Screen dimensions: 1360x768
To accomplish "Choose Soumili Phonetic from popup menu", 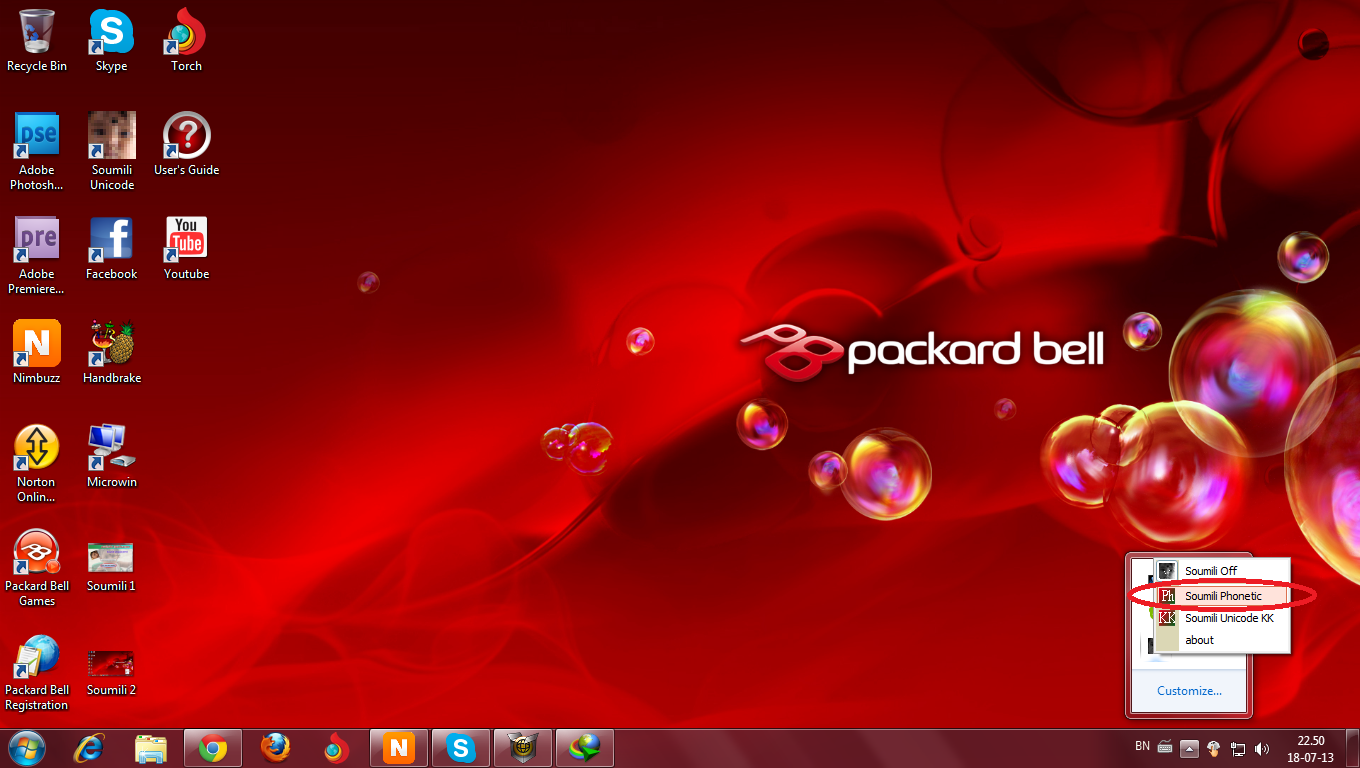I will click(x=1222, y=596).
